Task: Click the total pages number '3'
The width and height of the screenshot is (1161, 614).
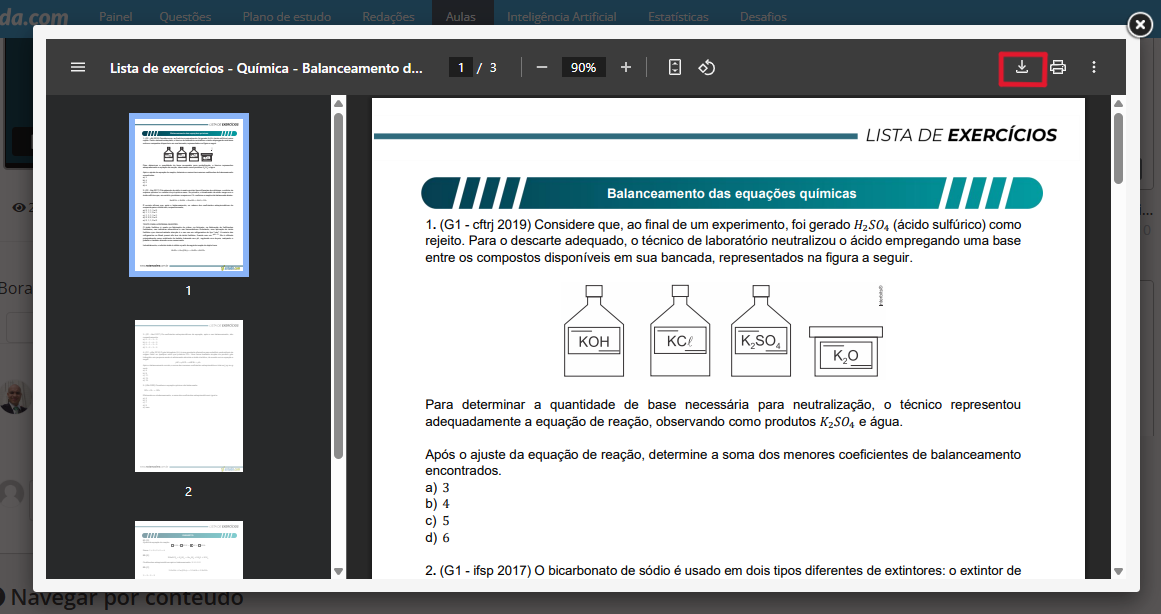Action: coord(493,67)
